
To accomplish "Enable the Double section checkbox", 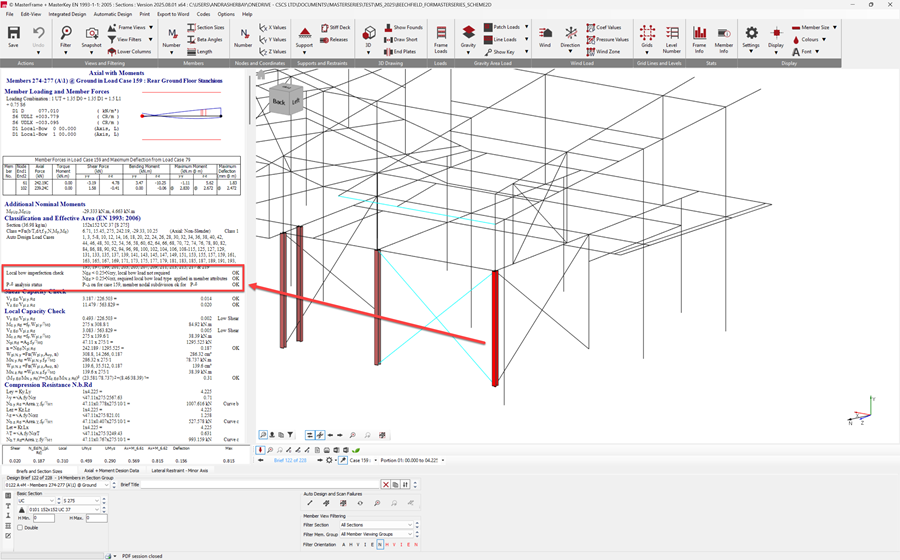I will 20,527.
